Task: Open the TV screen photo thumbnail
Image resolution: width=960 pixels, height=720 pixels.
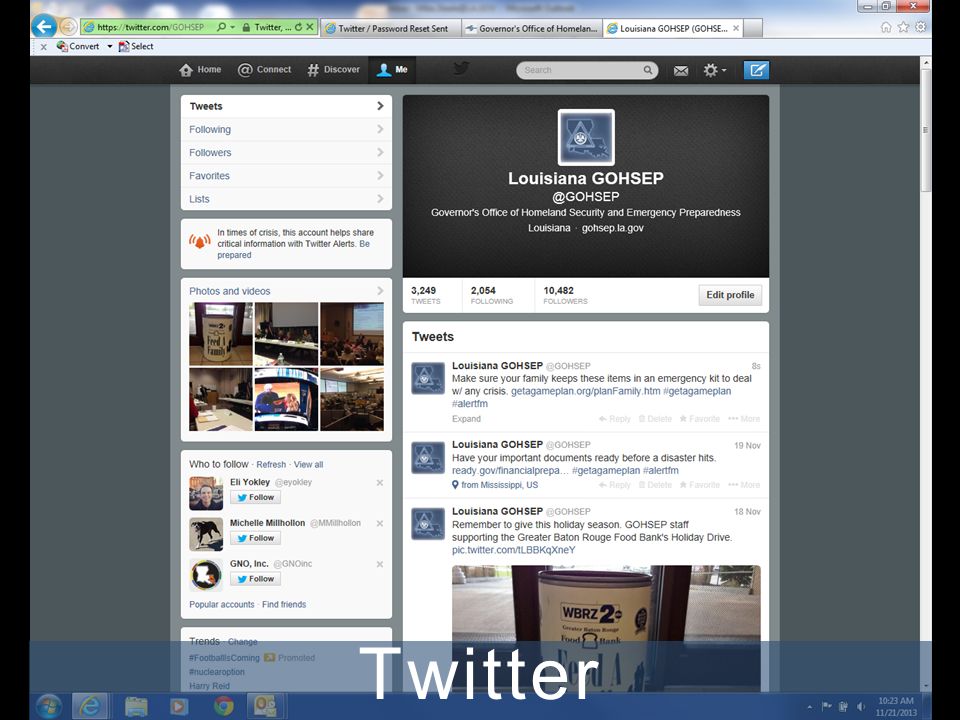Action: (x=286, y=399)
